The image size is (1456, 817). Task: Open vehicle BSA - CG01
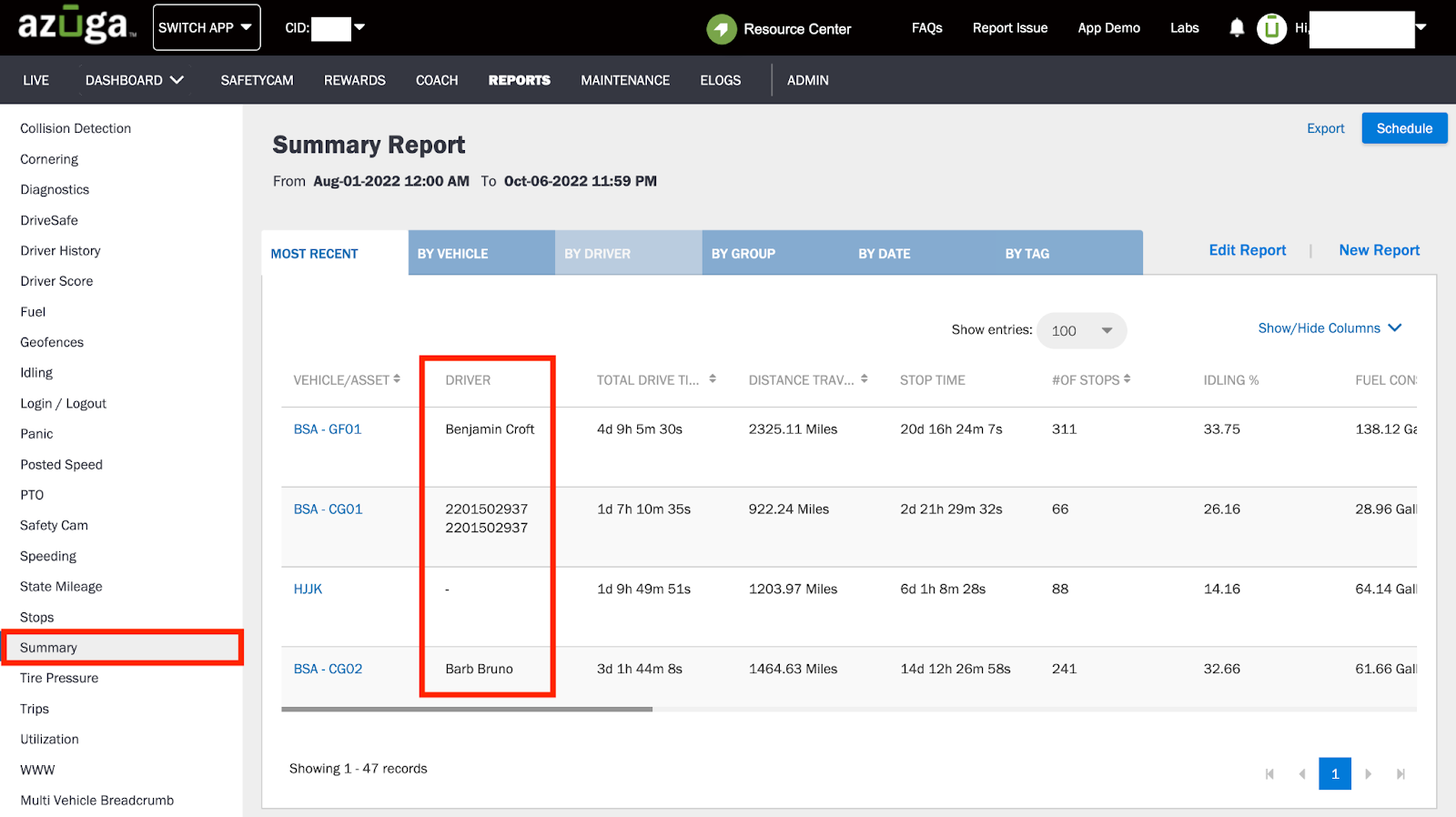pos(328,509)
